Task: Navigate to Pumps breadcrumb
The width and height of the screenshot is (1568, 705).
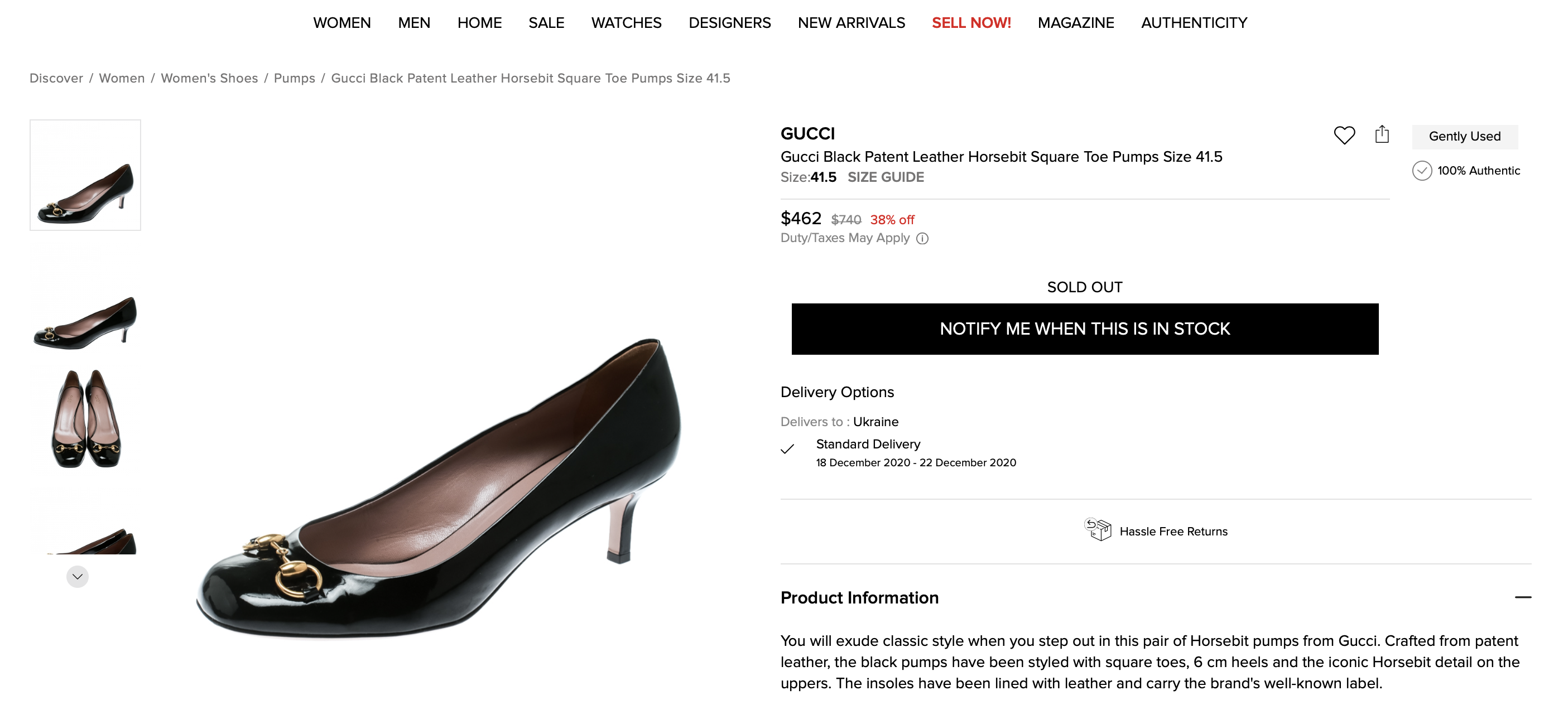Action: click(294, 79)
